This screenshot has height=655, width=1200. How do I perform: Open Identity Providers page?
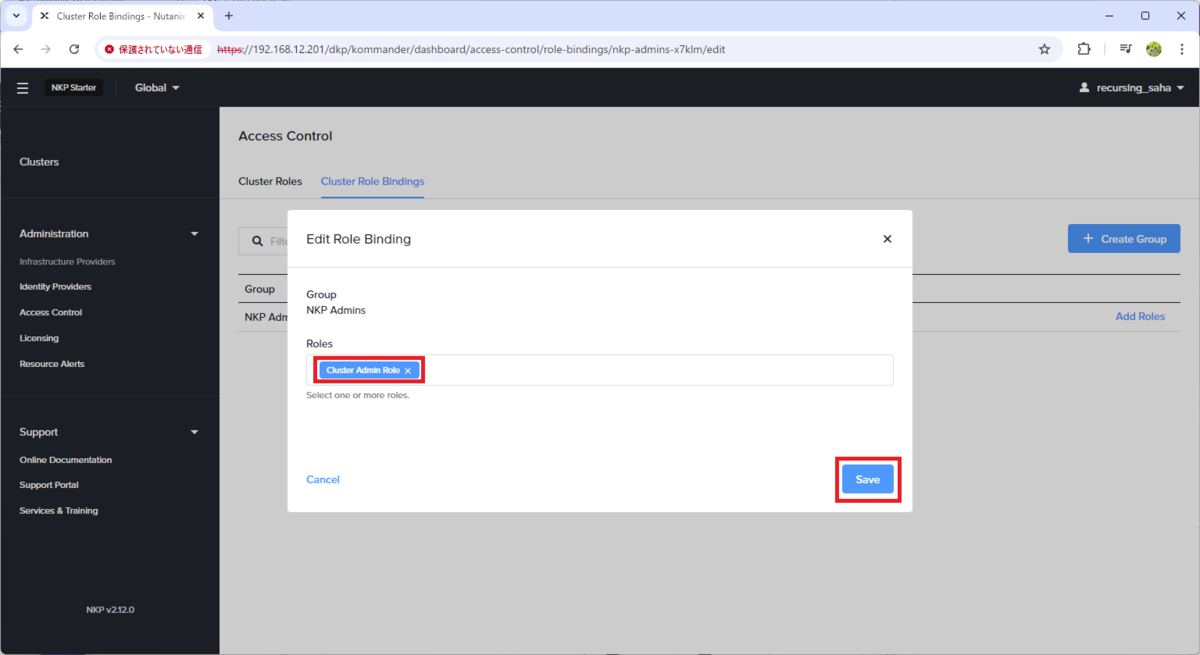[x=55, y=287]
